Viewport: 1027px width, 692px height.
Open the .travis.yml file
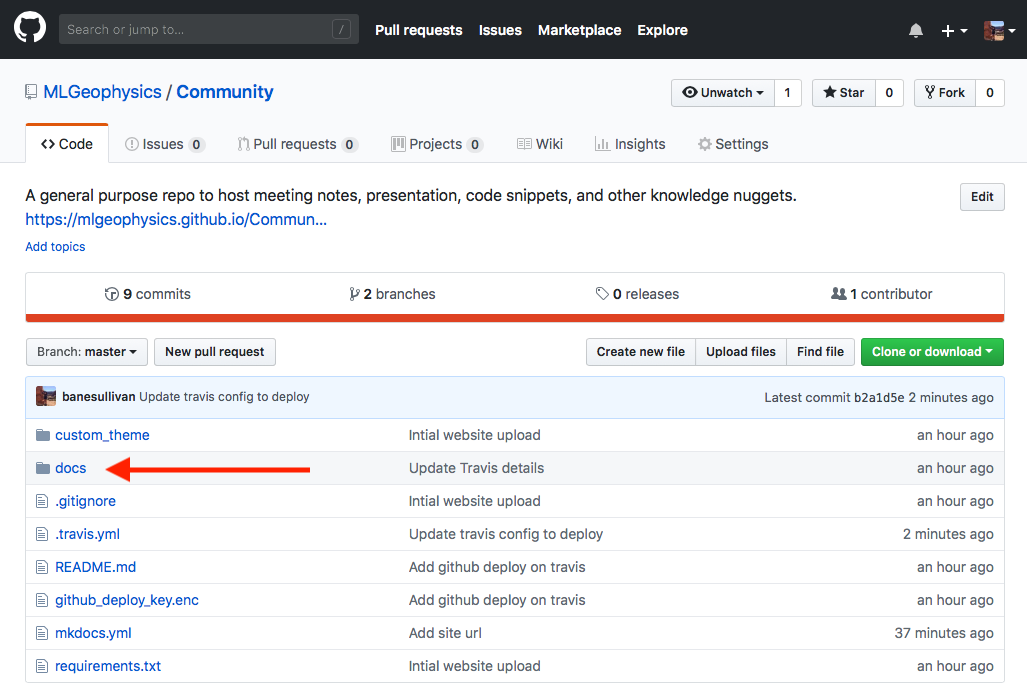pyautogui.click(x=88, y=534)
